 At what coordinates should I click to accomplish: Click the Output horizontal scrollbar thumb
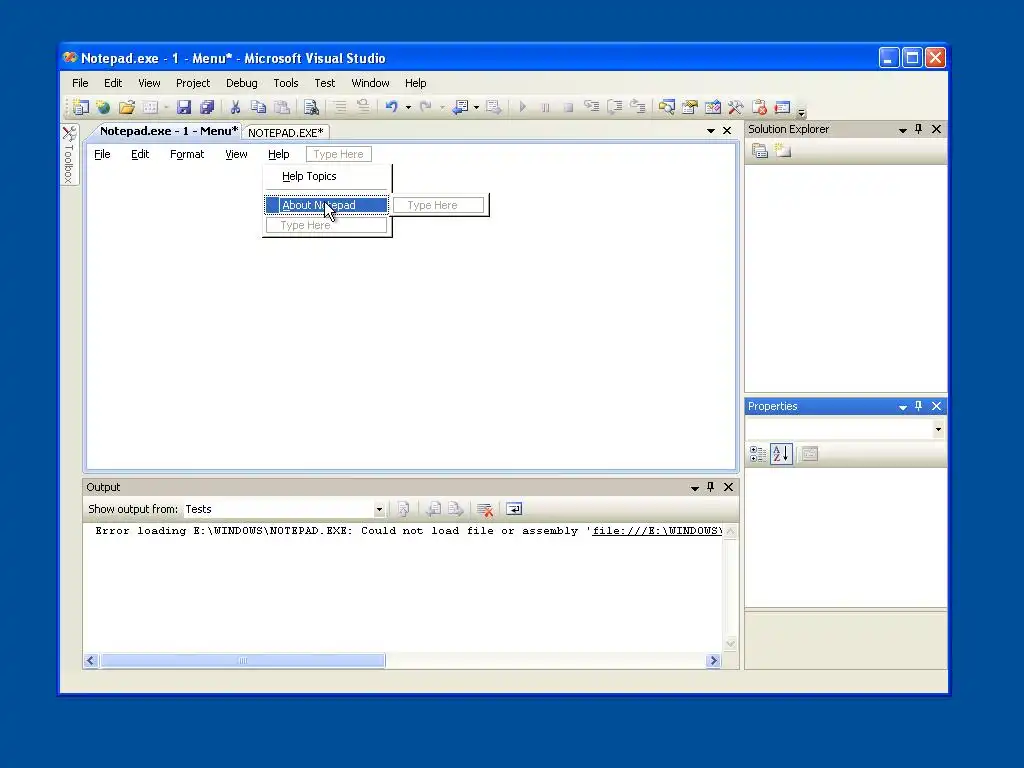click(x=242, y=660)
